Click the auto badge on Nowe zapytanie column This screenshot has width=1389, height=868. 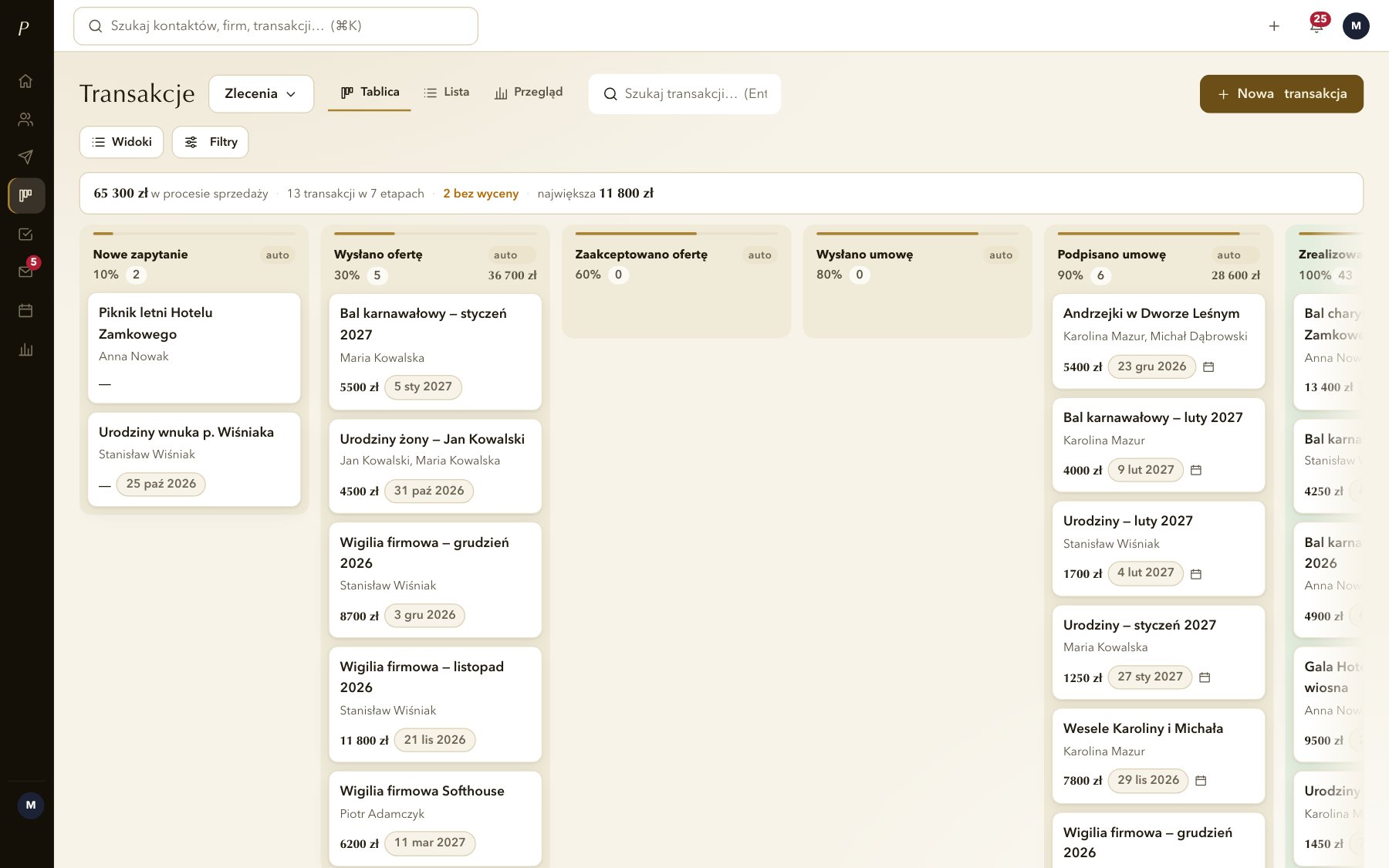click(x=278, y=255)
